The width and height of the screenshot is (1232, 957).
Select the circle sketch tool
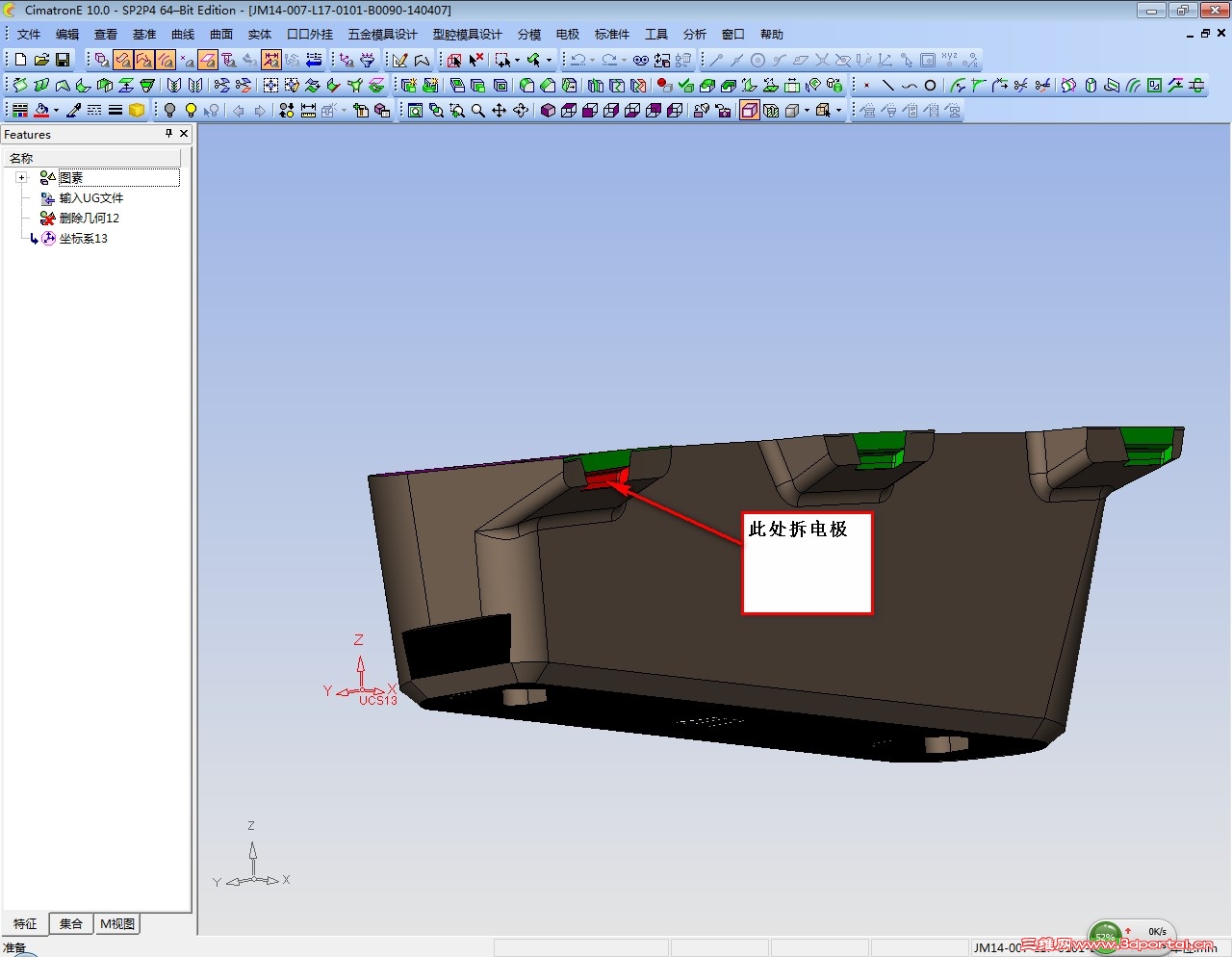(930, 86)
